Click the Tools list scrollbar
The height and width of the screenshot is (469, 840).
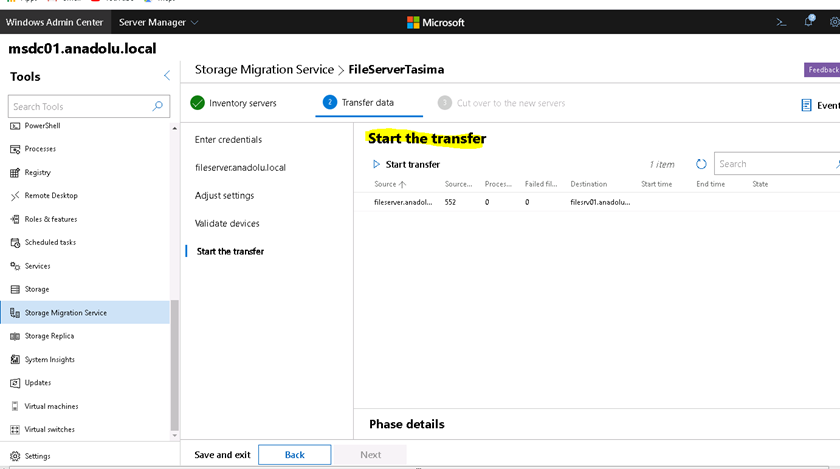(174, 364)
